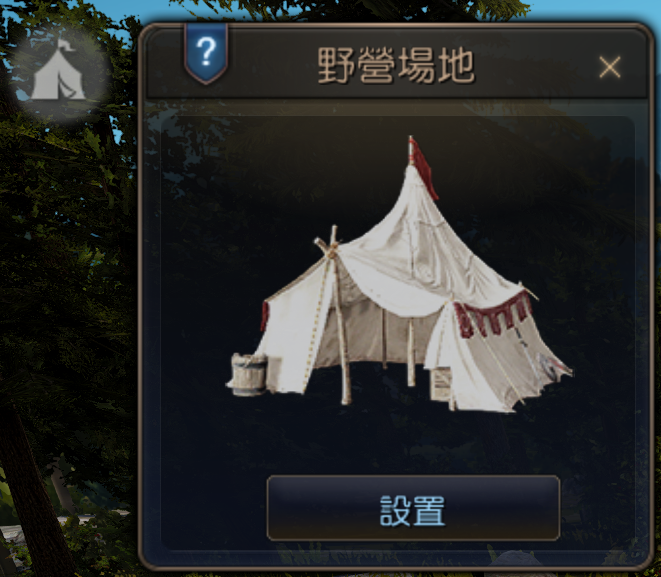Screen dimensions: 661x577
Task: Click the red flag atop the tent
Action: [x=423, y=169]
